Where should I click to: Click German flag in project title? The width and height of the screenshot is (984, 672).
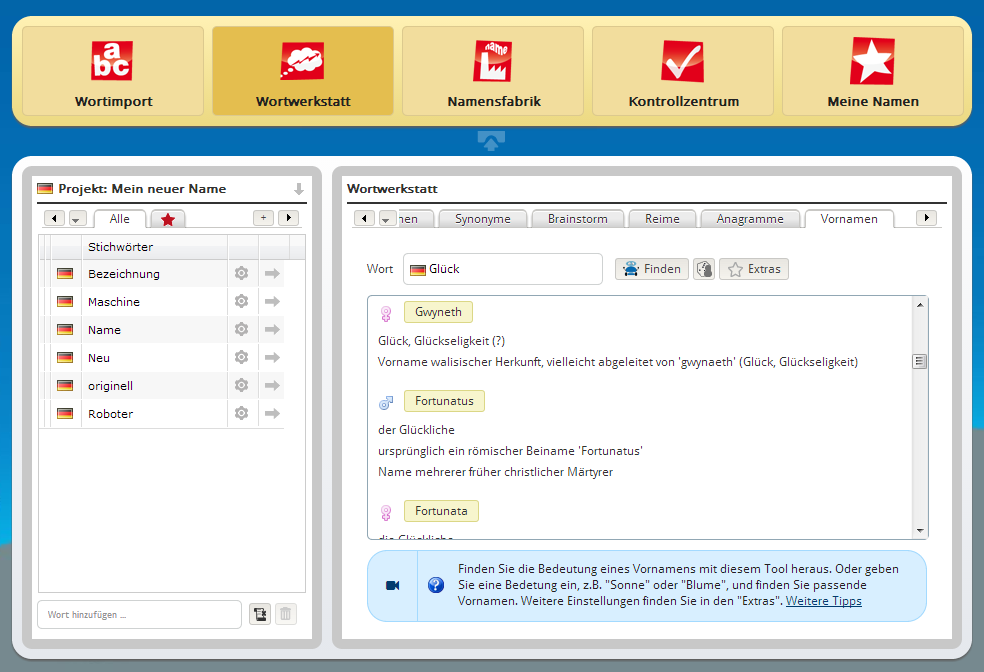point(45,188)
